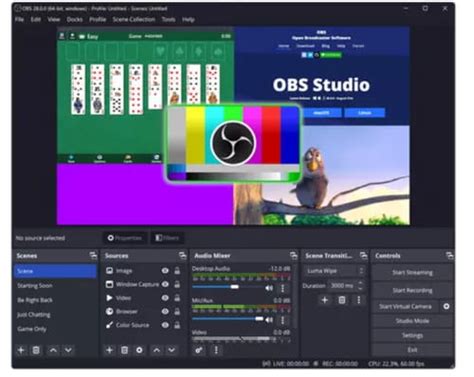
Task: Move scene up in Scenes list
Action: (53, 350)
